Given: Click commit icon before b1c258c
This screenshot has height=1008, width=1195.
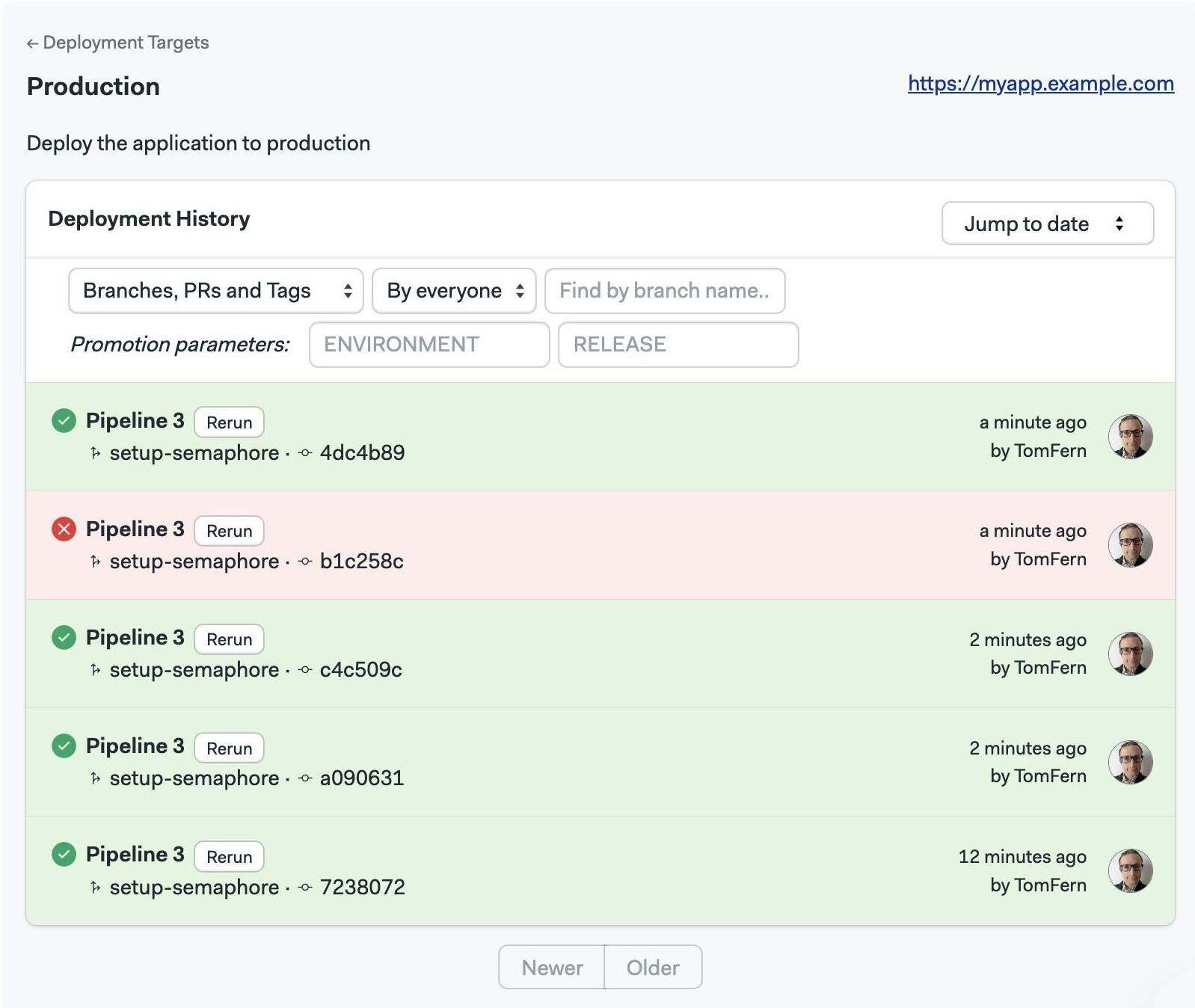Looking at the screenshot, I should click(305, 562).
